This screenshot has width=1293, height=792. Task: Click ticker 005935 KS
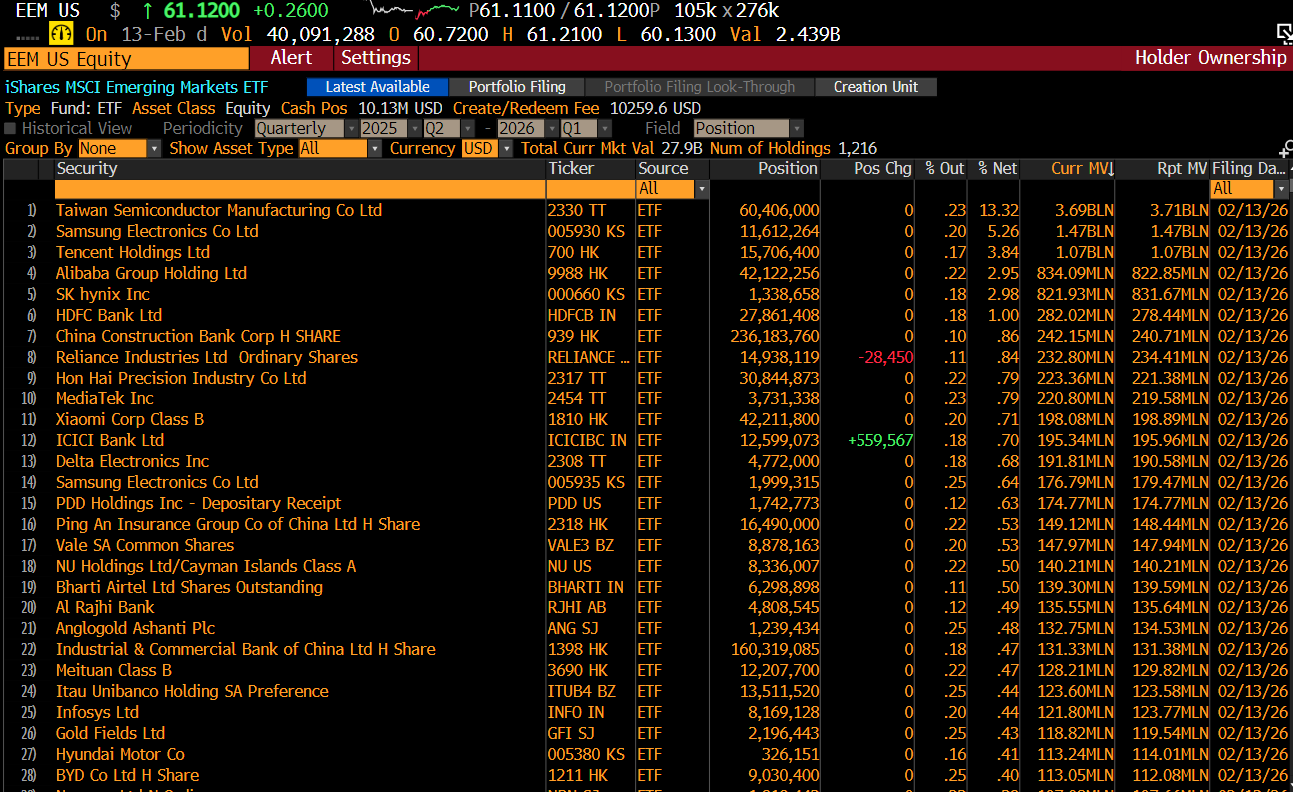point(586,482)
